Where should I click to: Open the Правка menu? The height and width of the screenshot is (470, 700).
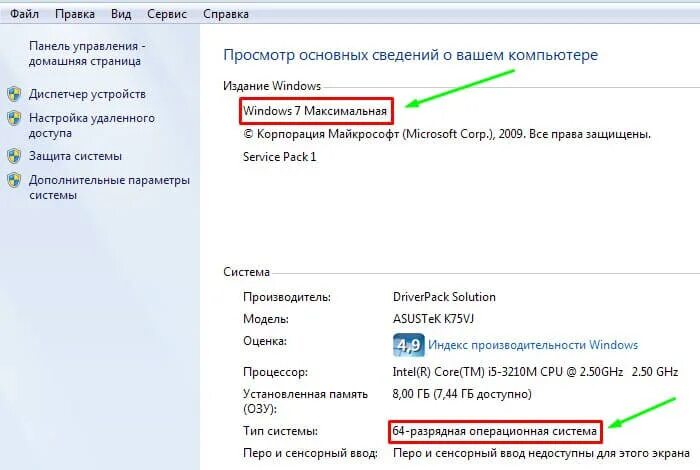[x=75, y=14]
